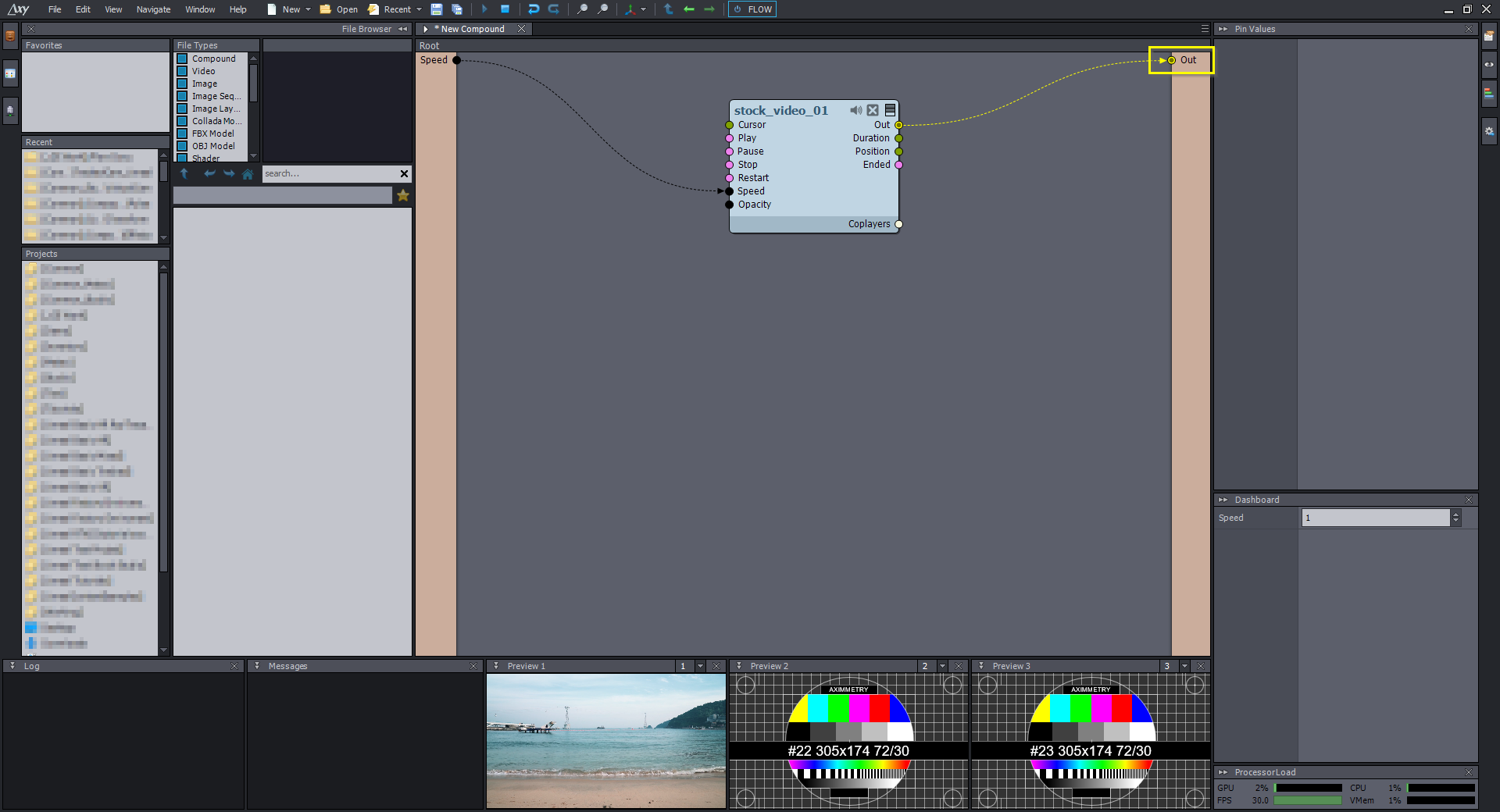The width and height of the screenshot is (1500, 812).
Task: Toggle the OBJ Model file type checkbox
Action: [182, 146]
